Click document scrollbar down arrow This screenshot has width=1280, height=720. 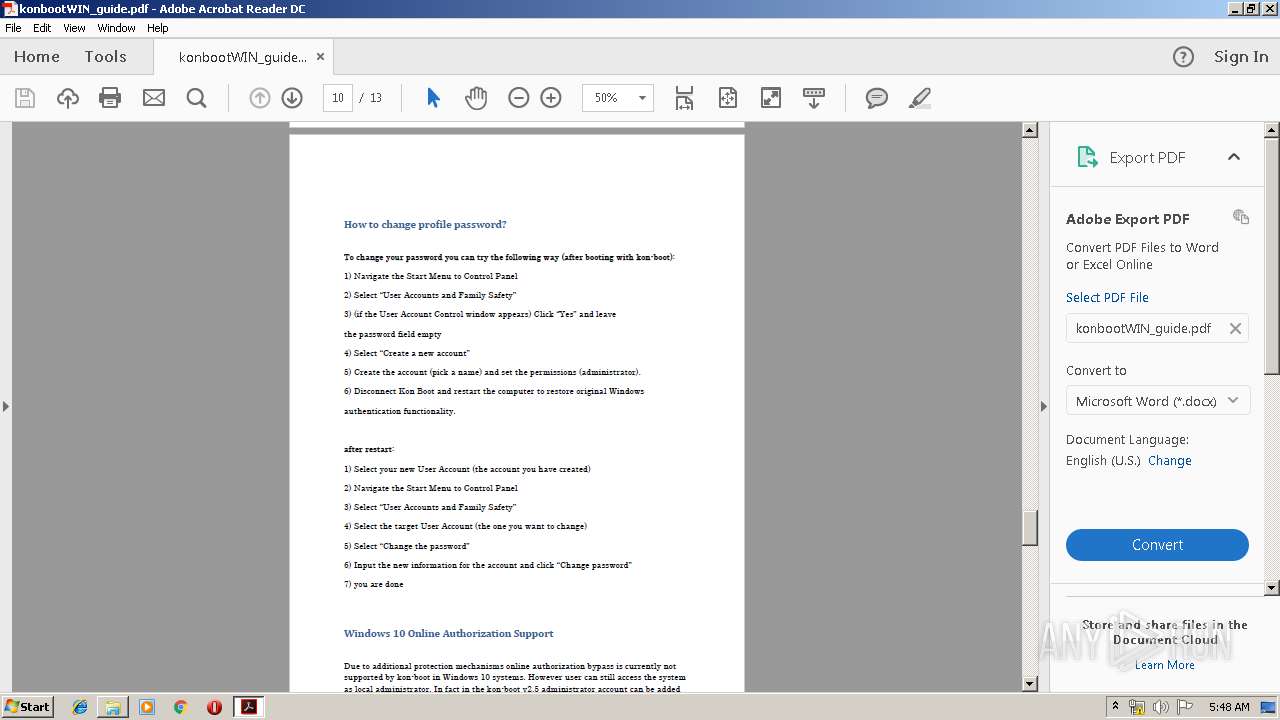pyautogui.click(x=1030, y=684)
